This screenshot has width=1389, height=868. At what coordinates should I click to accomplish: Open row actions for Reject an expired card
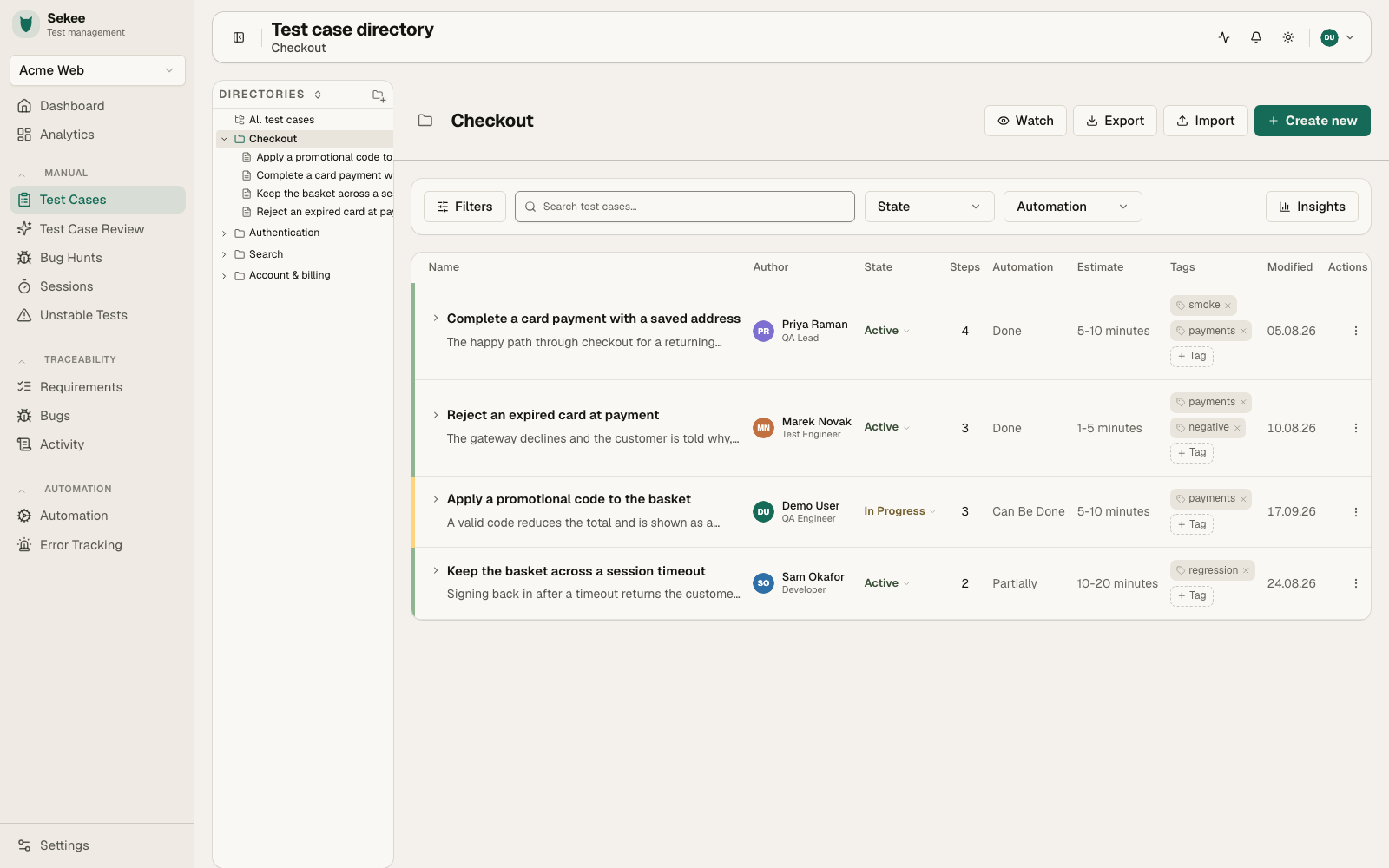pos(1355,428)
